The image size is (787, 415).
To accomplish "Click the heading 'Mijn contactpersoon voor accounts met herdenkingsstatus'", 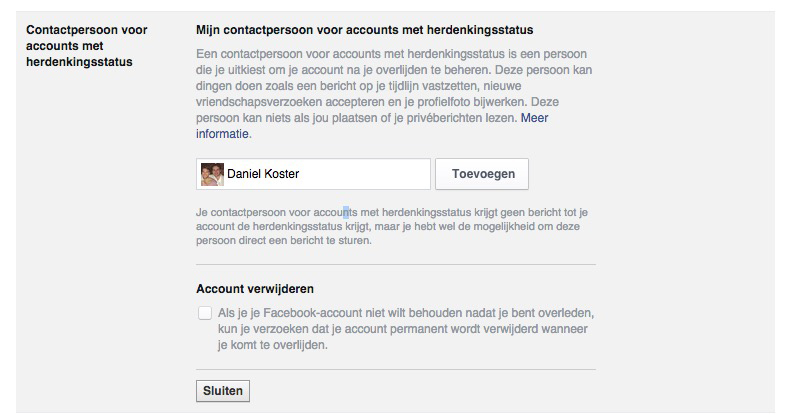I will (x=364, y=30).
